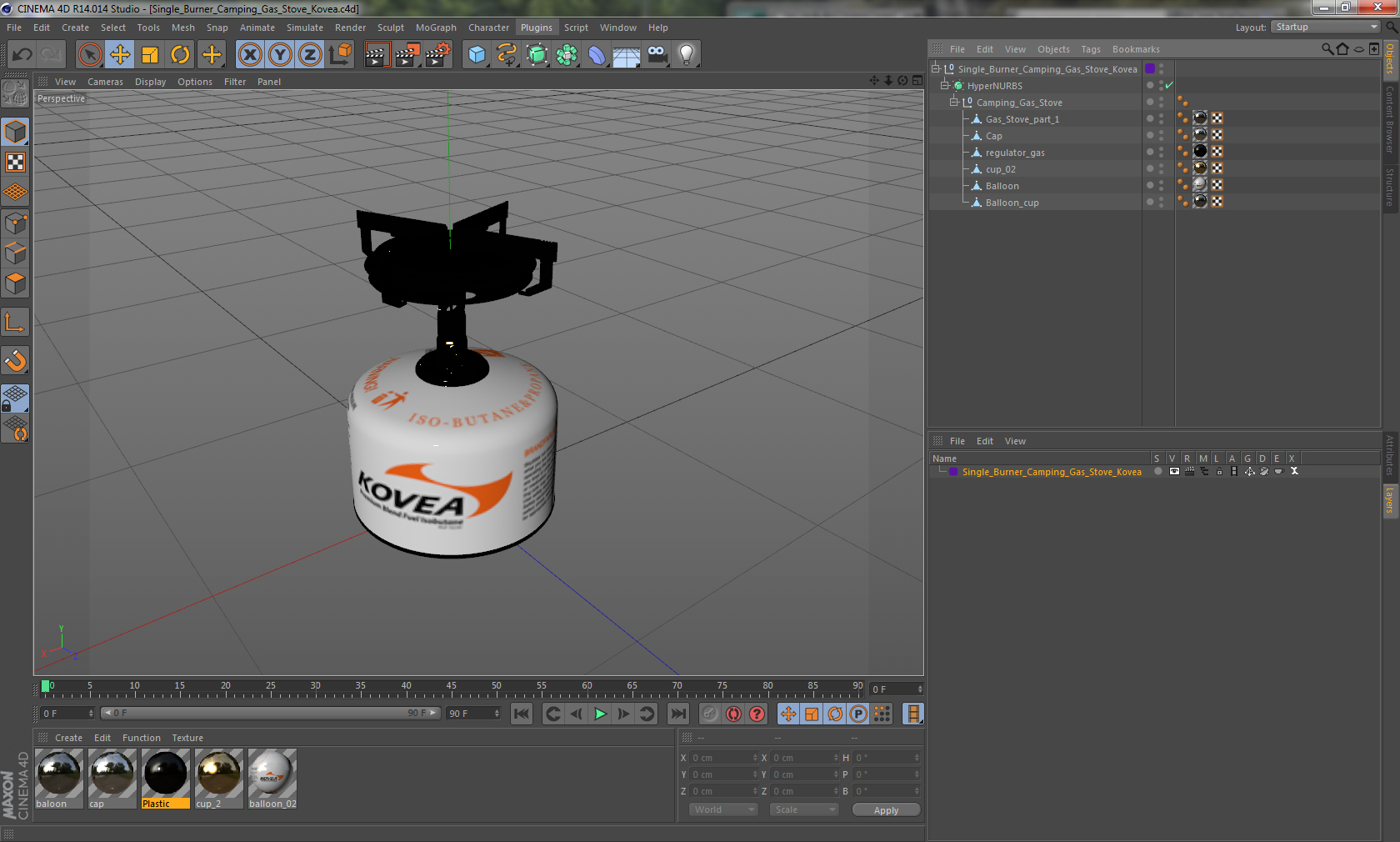
Task: Toggle visibility dots for Cap object
Action: (x=1162, y=136)
